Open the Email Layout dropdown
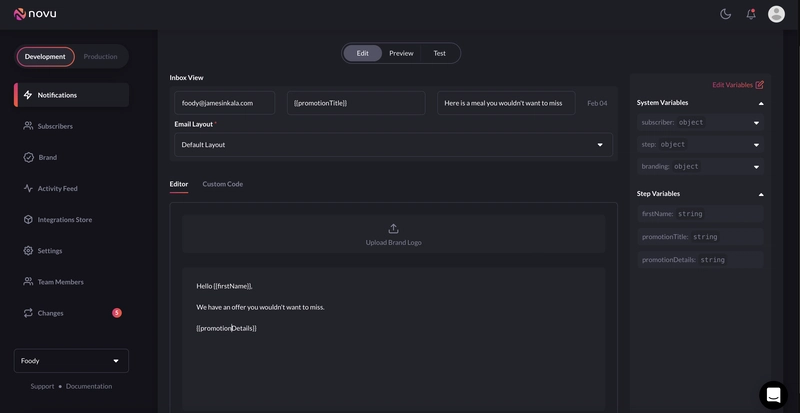 pyautogui.click(x=393, y=145)
